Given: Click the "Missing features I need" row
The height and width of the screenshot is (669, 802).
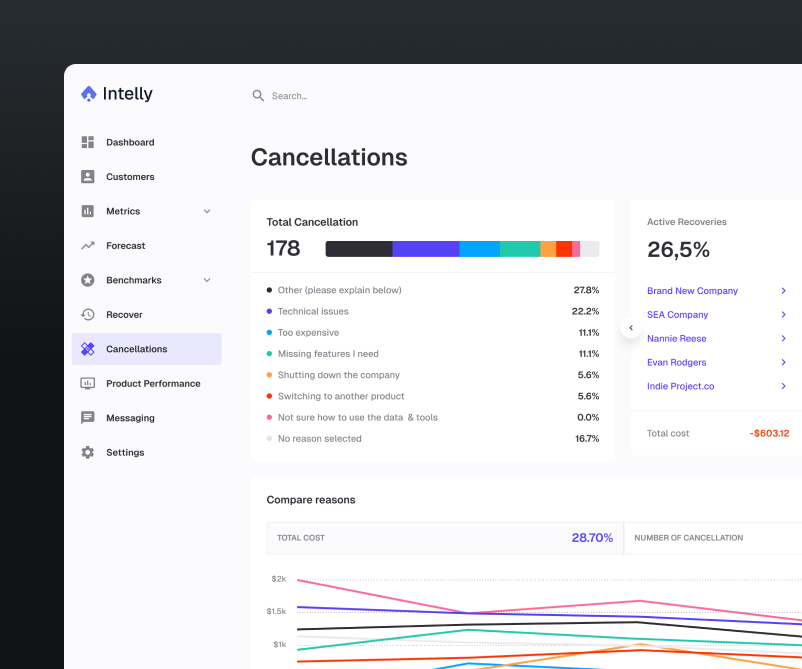Looking at the screenshot, I should [x=433, y=354].
